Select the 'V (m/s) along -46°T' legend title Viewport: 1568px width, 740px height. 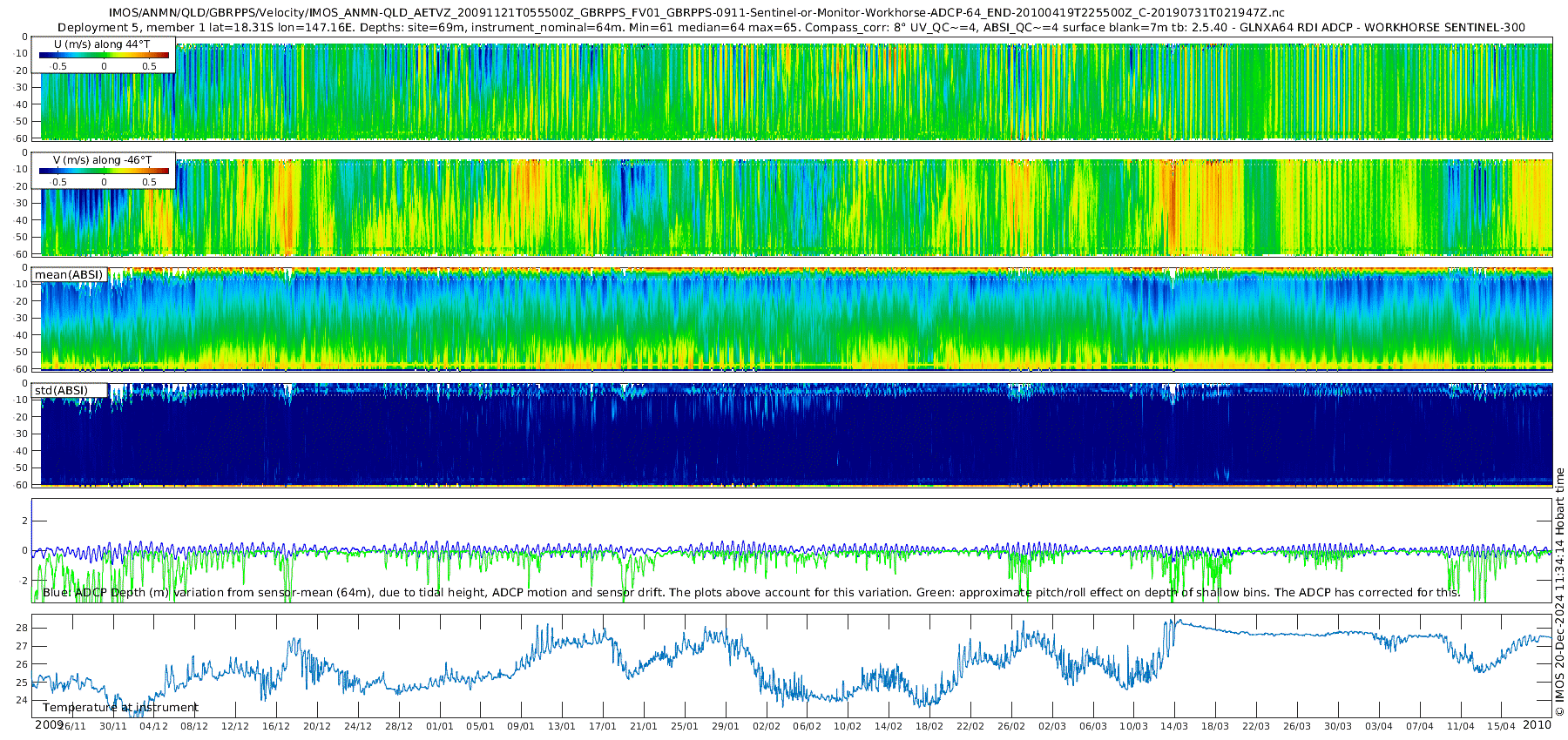point(102,160)
